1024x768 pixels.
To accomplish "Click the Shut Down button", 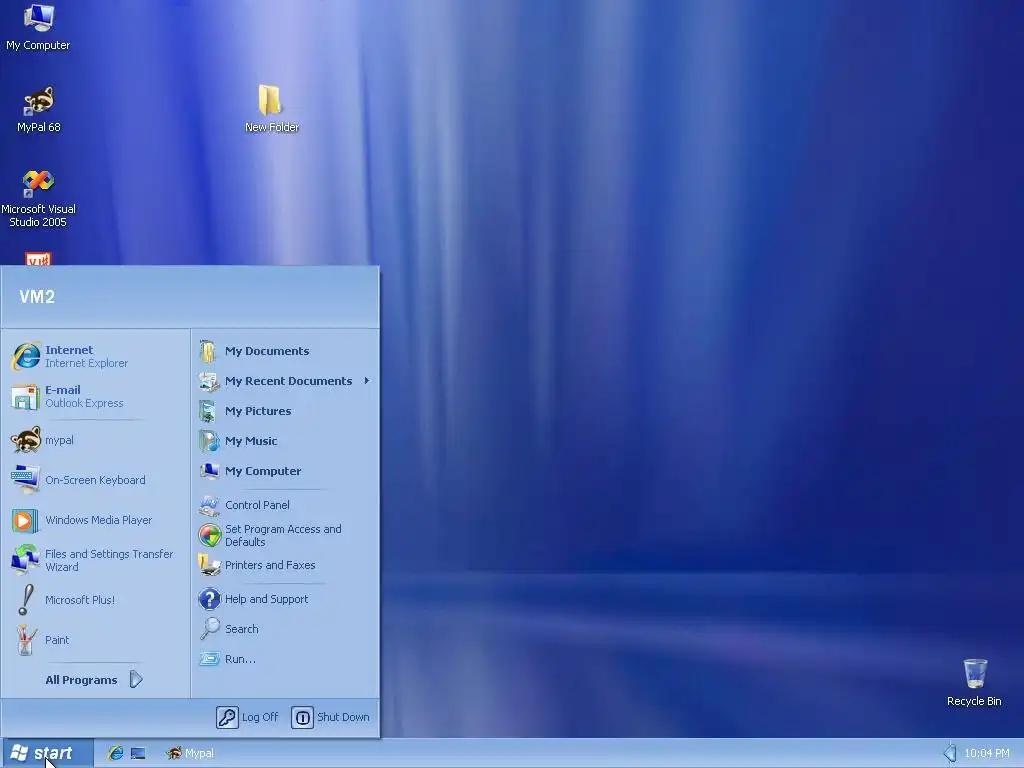I will [330, 717].
